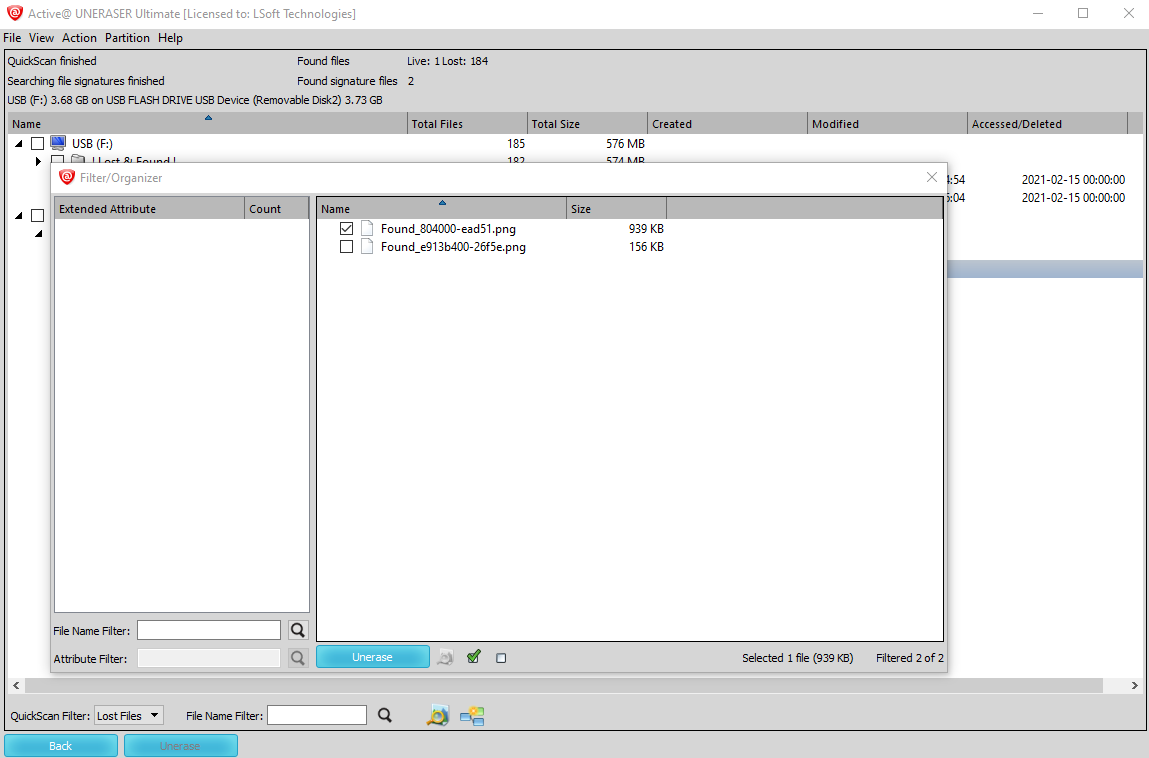Viewport: 1149px width, 758px height.
Task: Sort dialog file list by Size header
Action: coord(616,209)
